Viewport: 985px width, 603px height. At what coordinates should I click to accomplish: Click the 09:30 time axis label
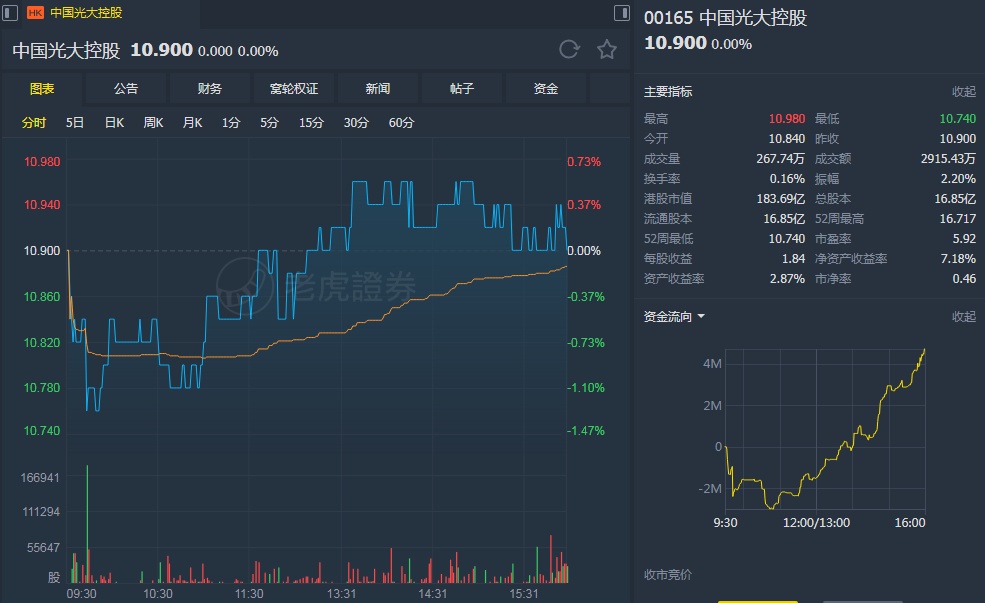[82, 594]
